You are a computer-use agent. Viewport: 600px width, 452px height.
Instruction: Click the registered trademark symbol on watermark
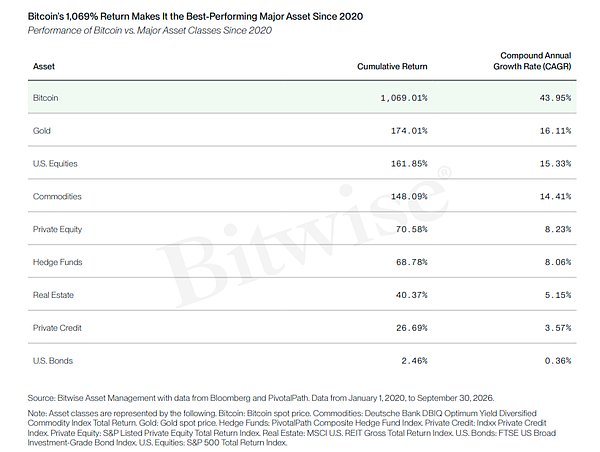[443, 172]
